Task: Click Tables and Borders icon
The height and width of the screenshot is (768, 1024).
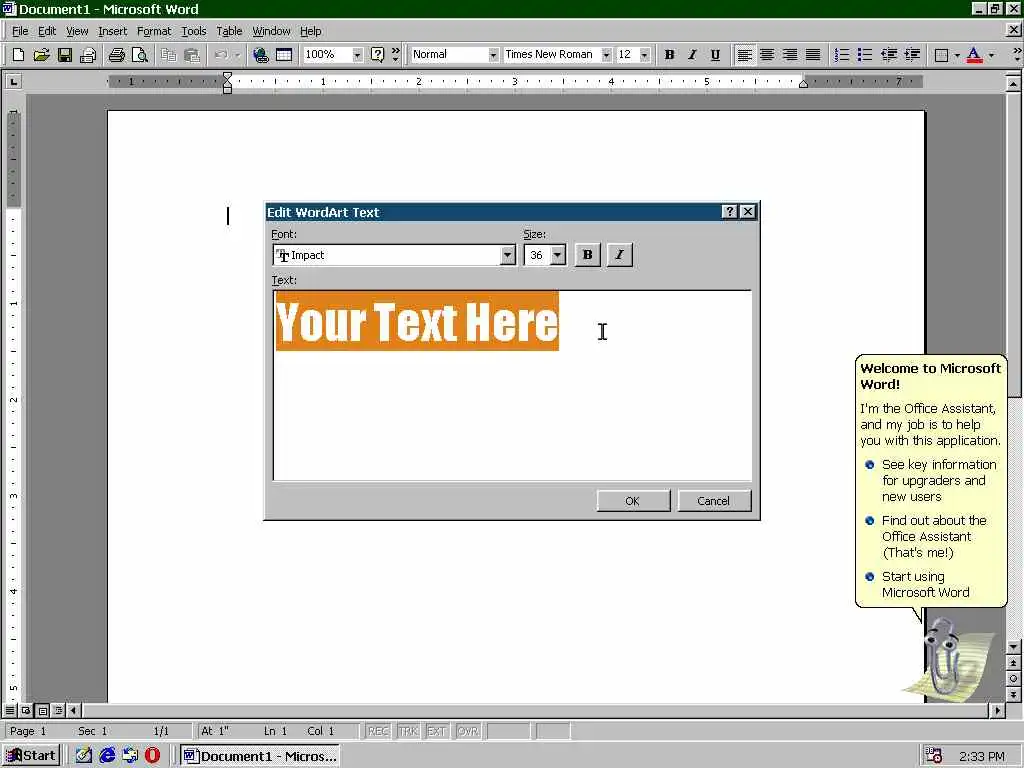Action: tap(284, 55)
